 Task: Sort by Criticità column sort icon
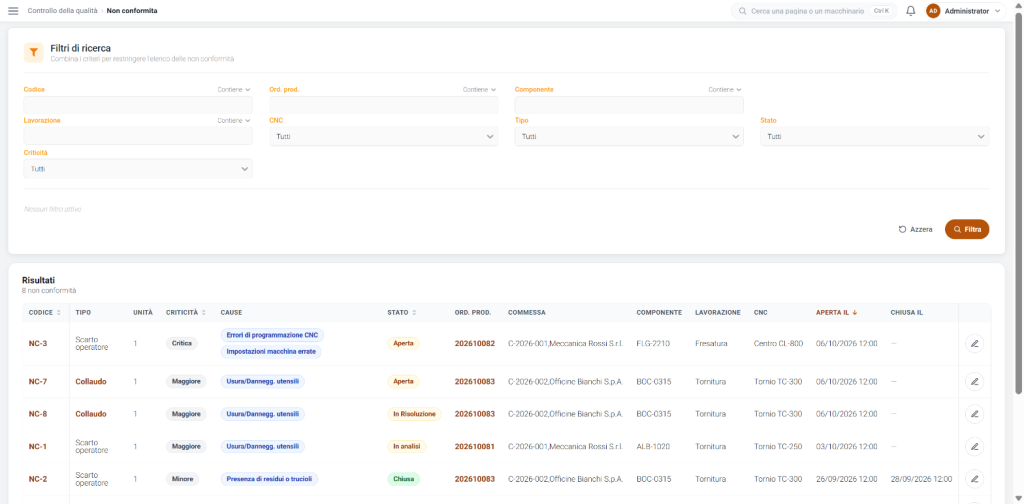coord(204,313)
